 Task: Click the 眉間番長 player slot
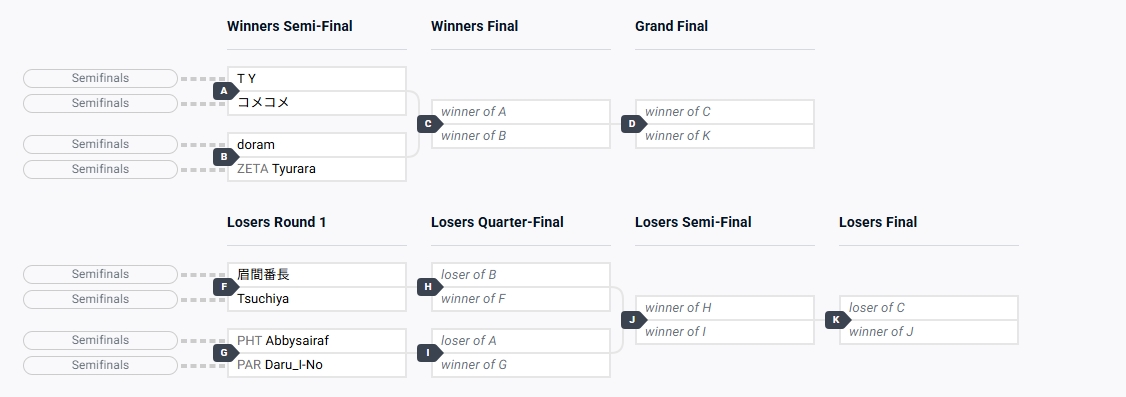[317, 275]
